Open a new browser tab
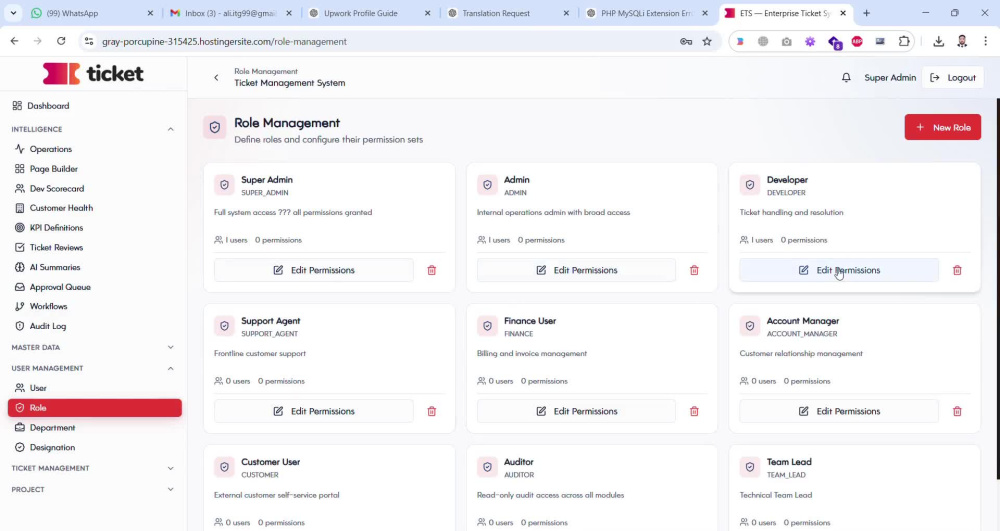Viewport: 1000px width, 531px height. 866,13
